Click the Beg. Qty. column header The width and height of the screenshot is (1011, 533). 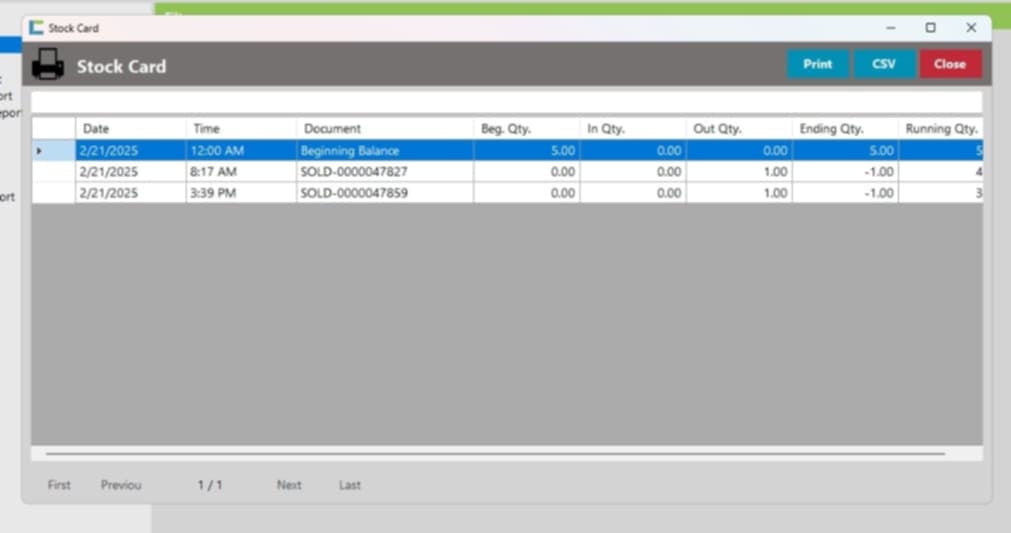pos(526,129)
